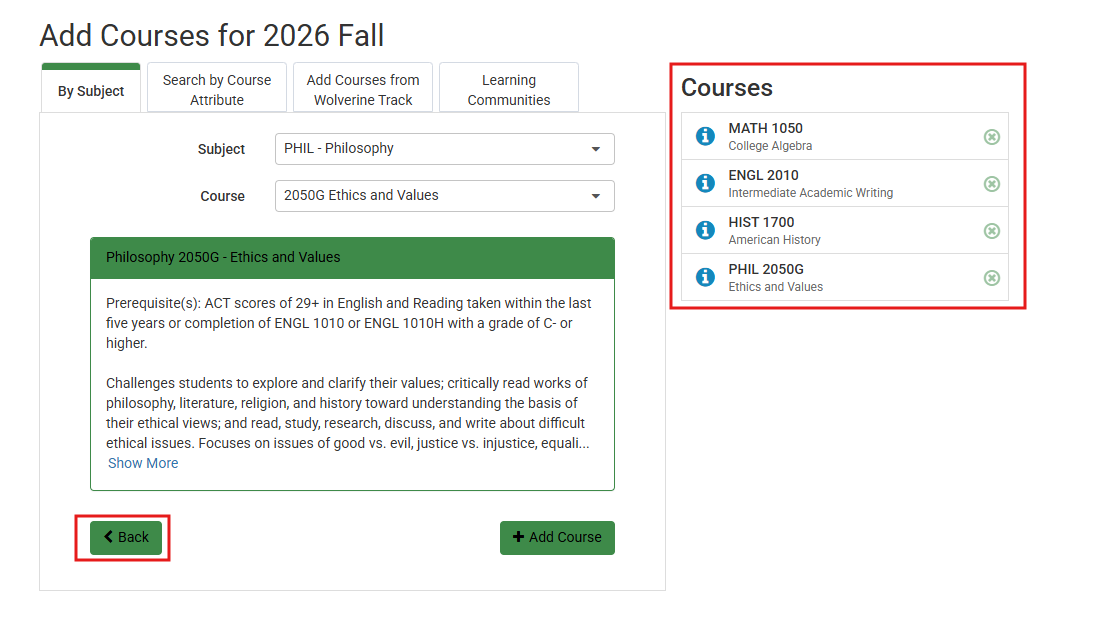The height and width of the screenshot is (623, 1096).
Task: Open info for HIST 1700 course
Action: click(x=705, y=229)
